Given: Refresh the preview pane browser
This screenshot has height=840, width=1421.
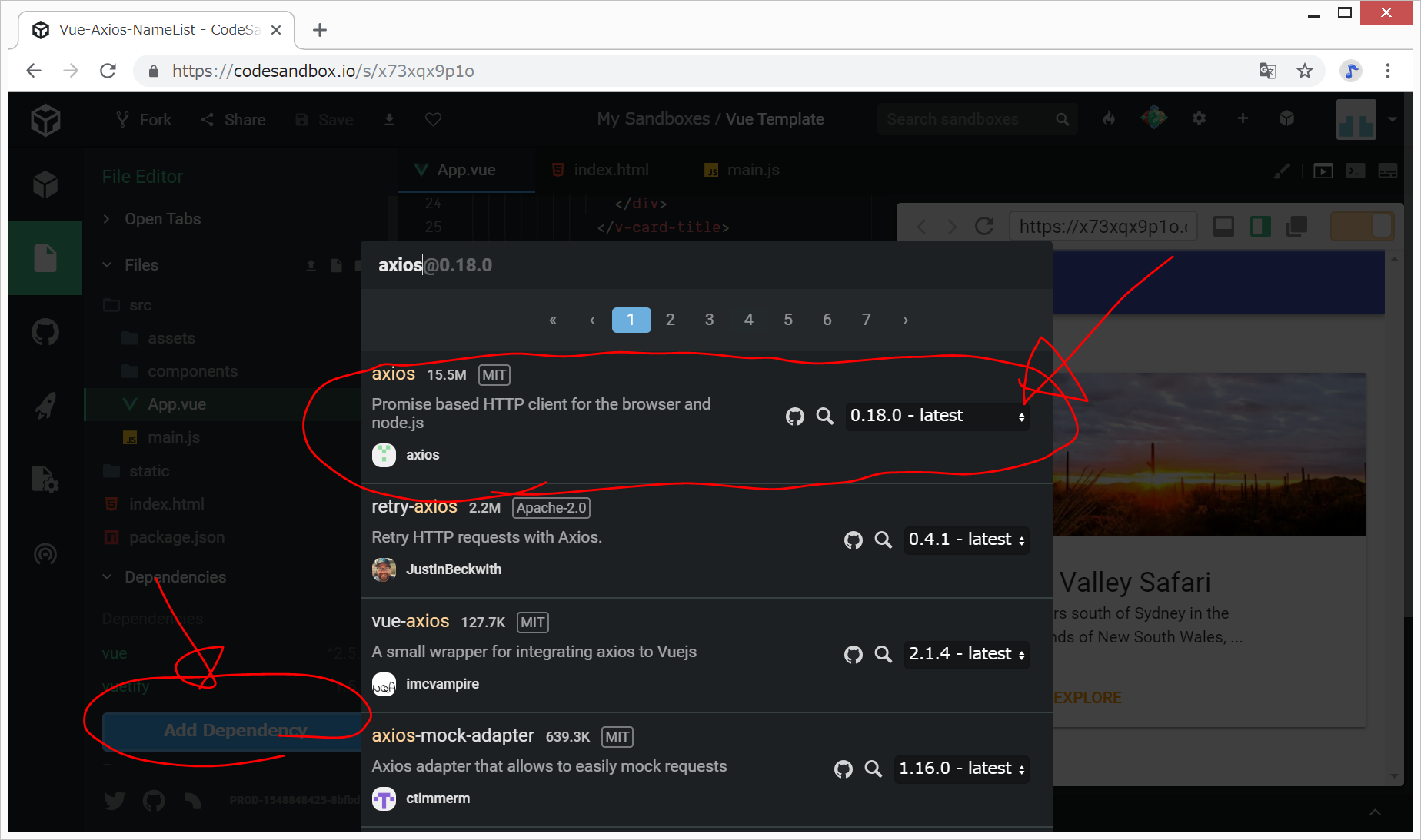Looking at the screenshot, I should pos(983,227).
